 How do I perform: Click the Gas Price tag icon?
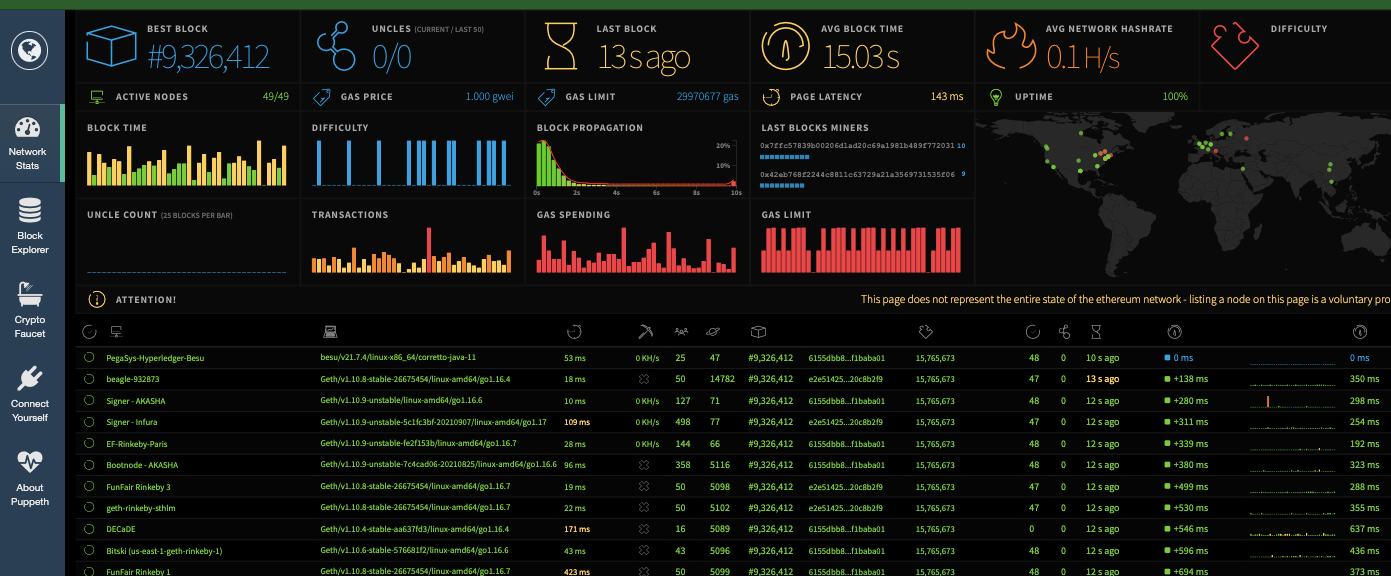tap(322, 97)
